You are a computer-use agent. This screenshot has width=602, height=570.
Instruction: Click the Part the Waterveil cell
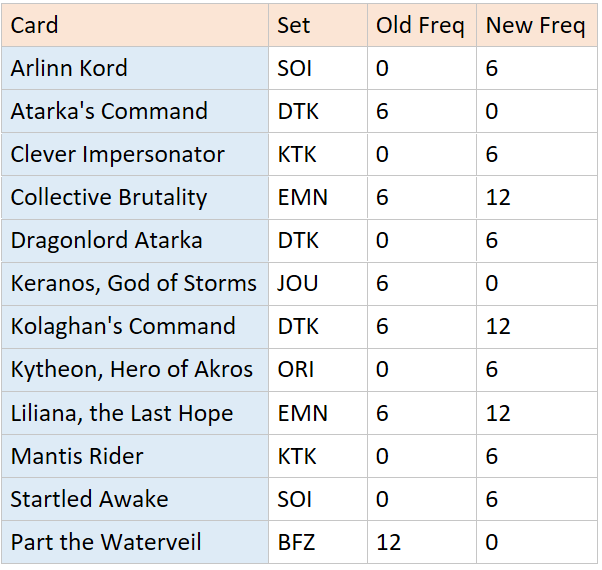[135, 542]
